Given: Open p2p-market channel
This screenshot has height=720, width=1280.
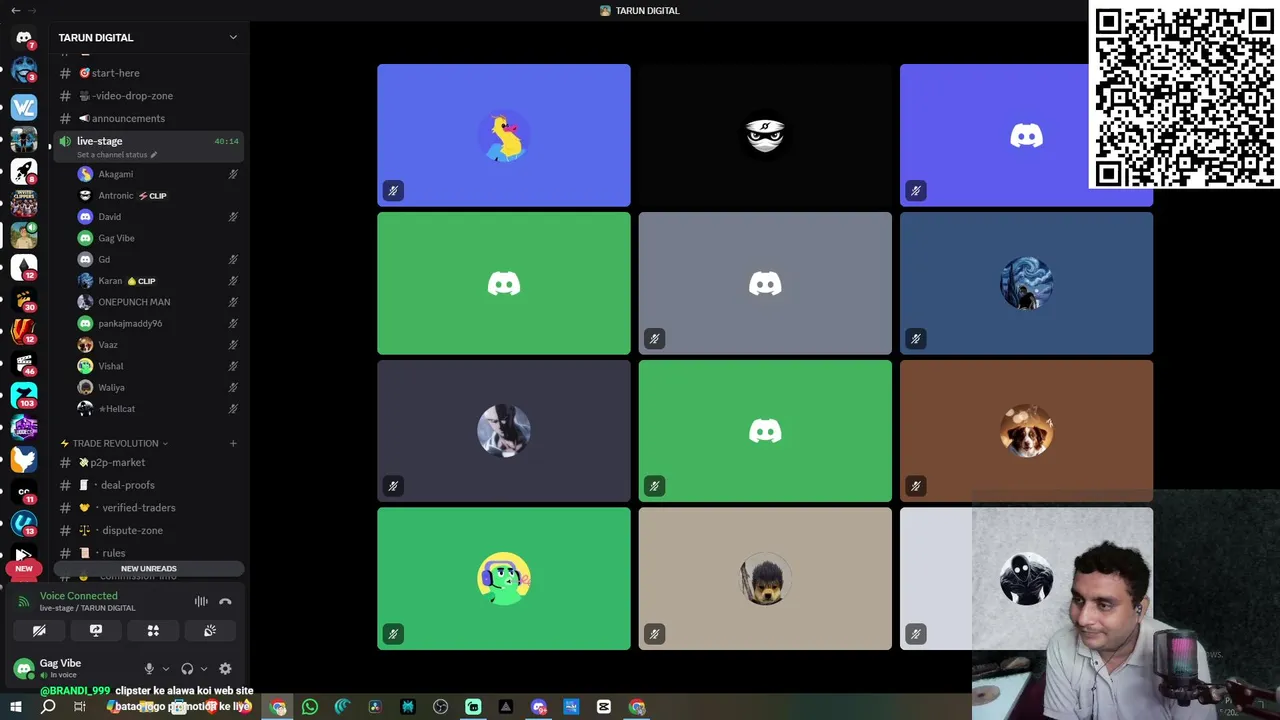Looking at the screenshot, I should pos(148,463).
